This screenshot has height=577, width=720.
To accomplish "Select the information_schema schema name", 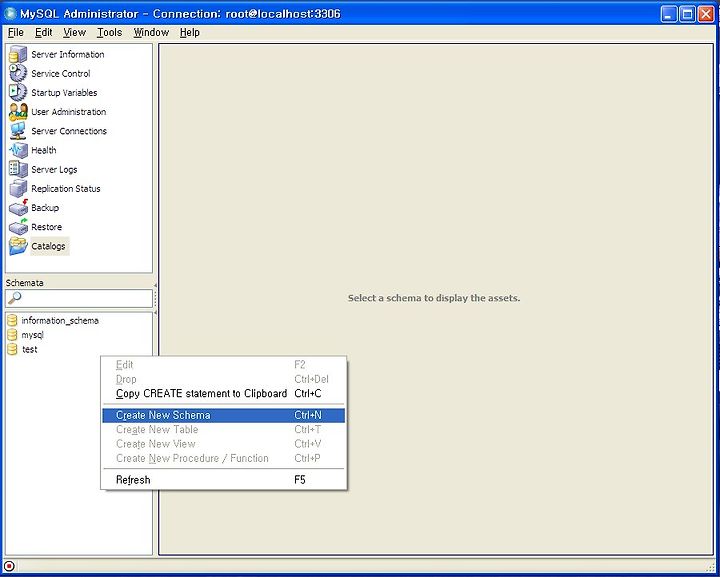I will [x=60, y=320].
